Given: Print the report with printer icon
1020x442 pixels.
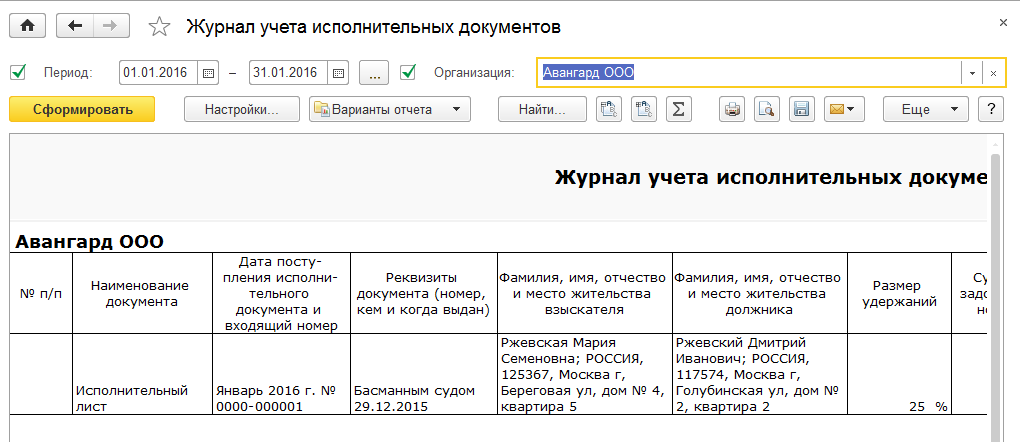Looking at the screenshot, I should point(734,109).
